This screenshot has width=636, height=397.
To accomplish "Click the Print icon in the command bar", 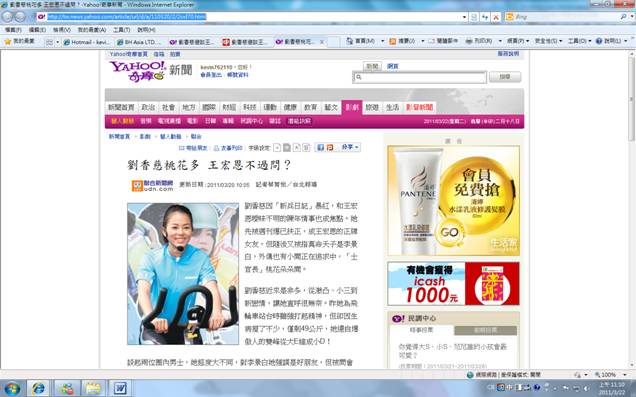I will click(x=468, y=41).
